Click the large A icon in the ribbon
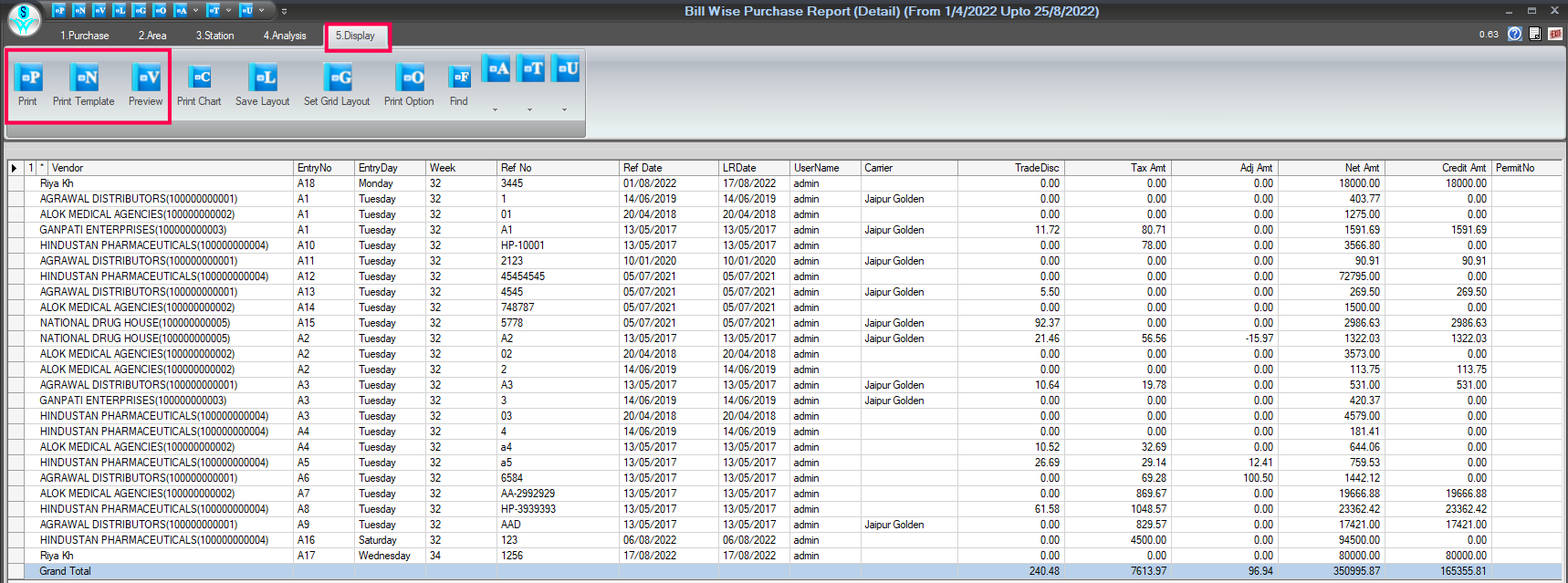 [x=497, y=68]
